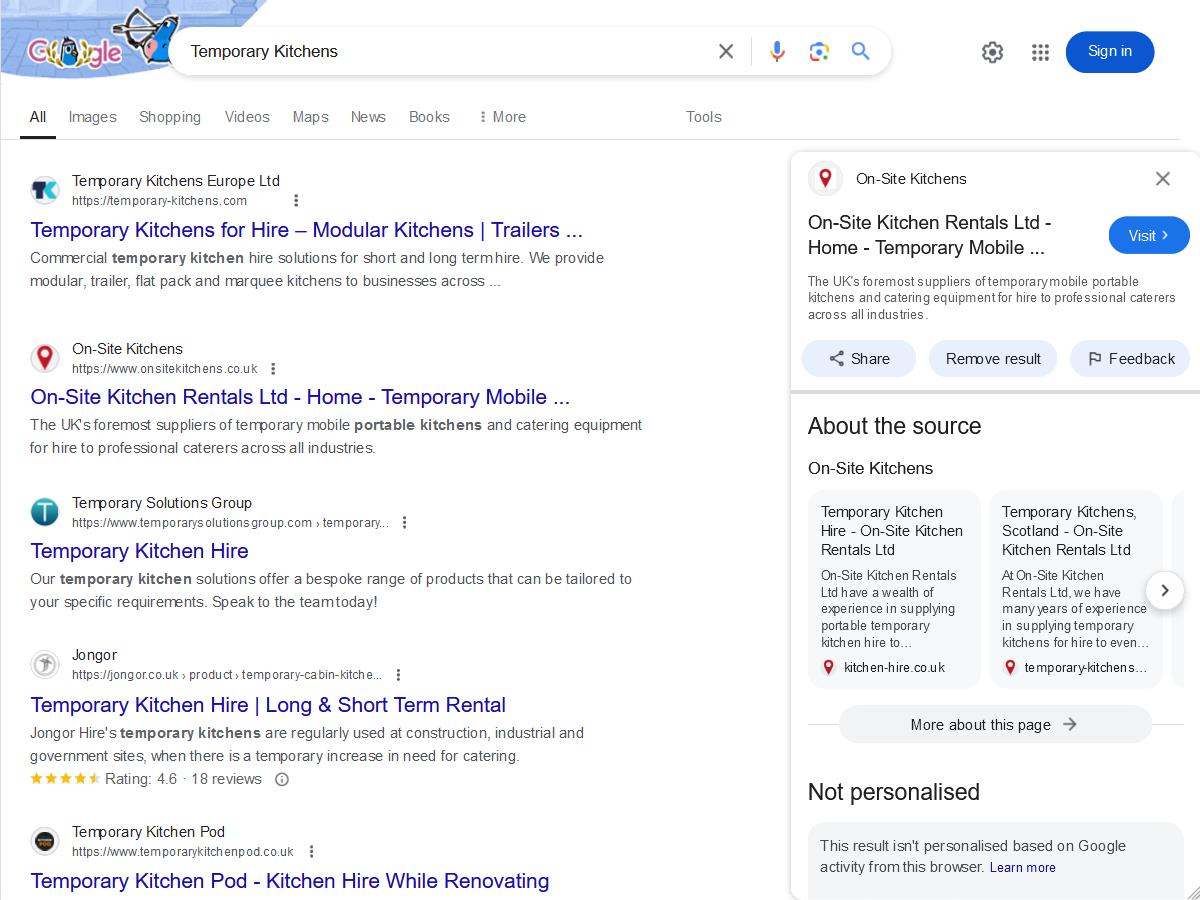Click Temporary Kitchen Pod favicon

coord(45,841)
